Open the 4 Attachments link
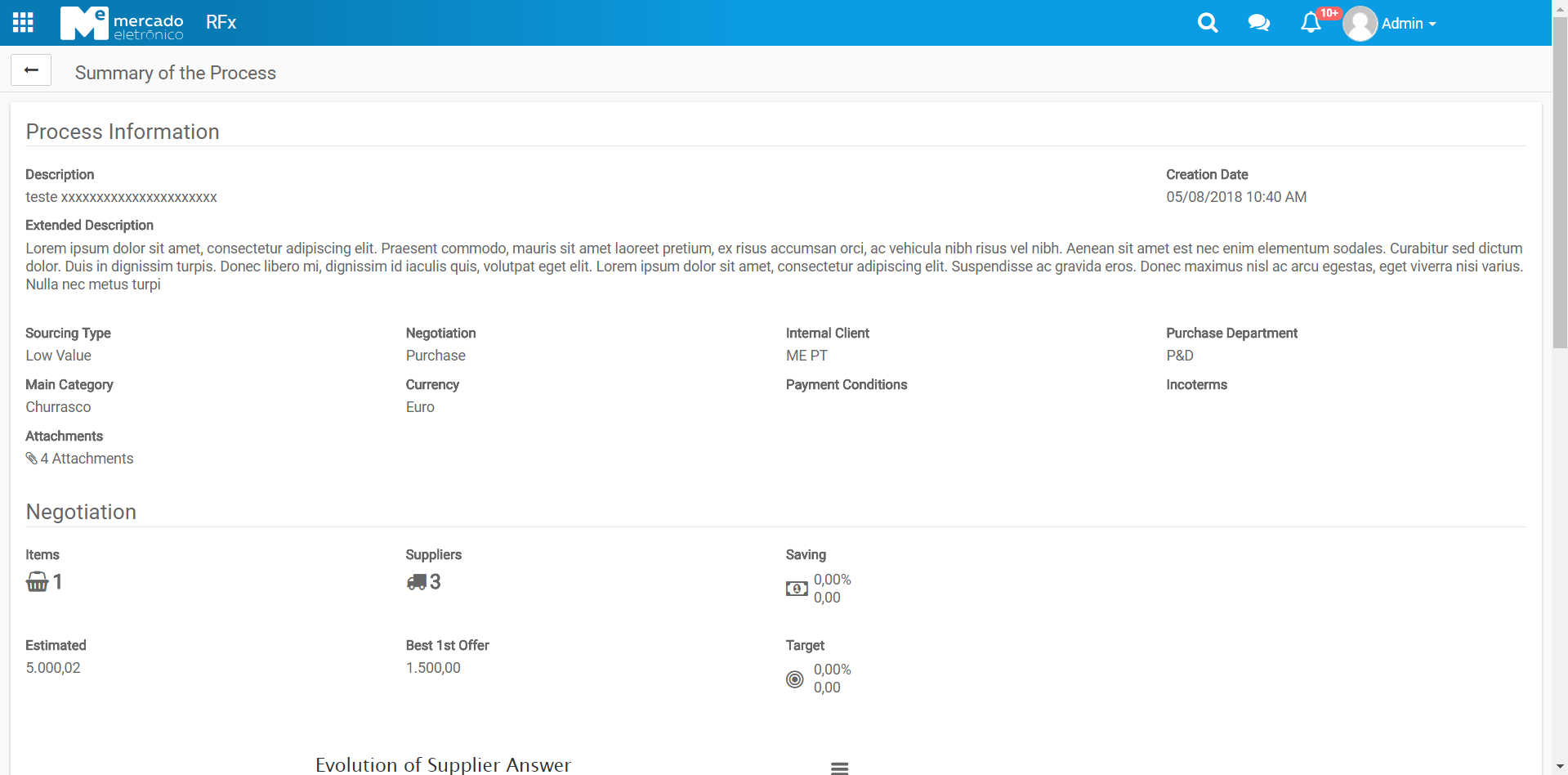This screenshot has width=1568, height=775. tap(87, 459)
